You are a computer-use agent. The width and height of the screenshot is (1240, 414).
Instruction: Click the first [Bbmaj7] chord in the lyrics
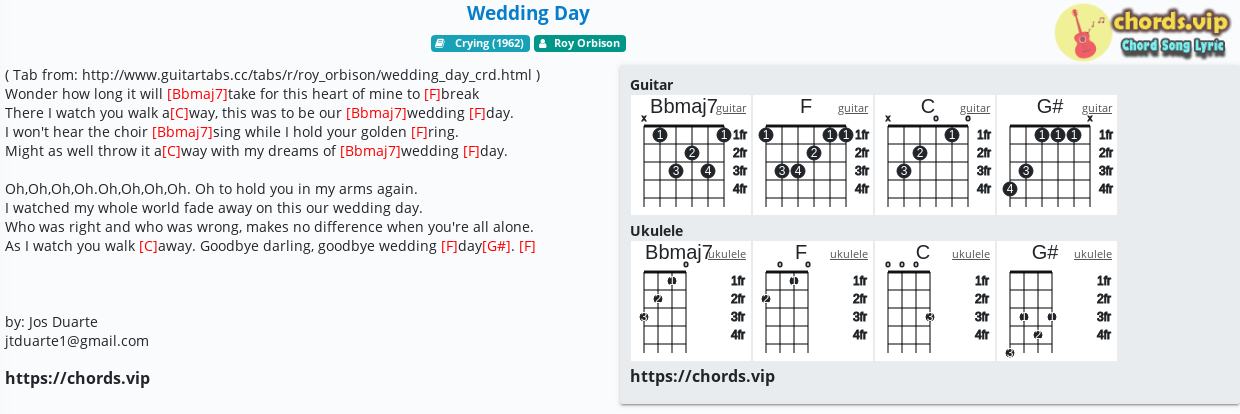click(197, 94)
